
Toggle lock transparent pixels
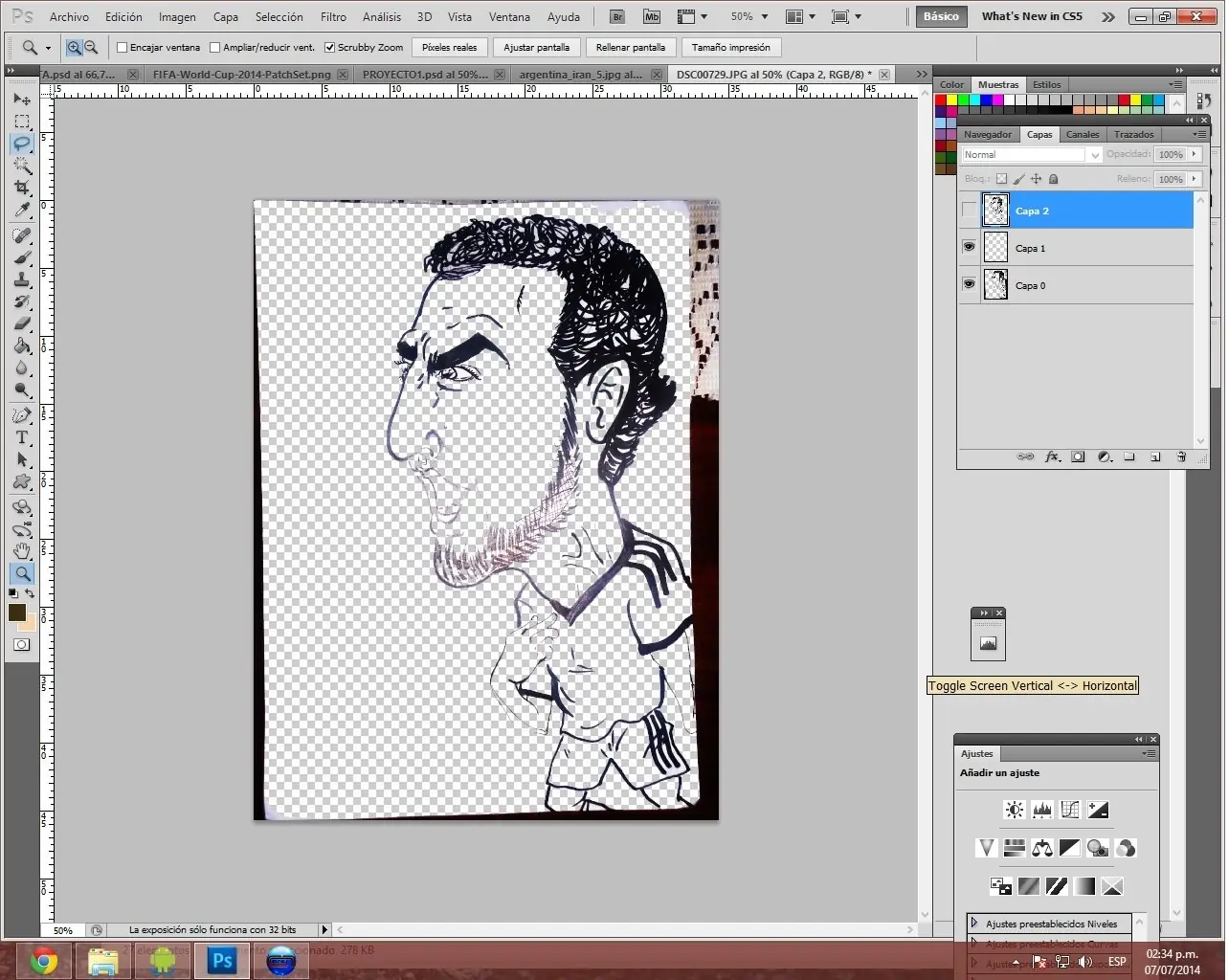pos(1001,179)
